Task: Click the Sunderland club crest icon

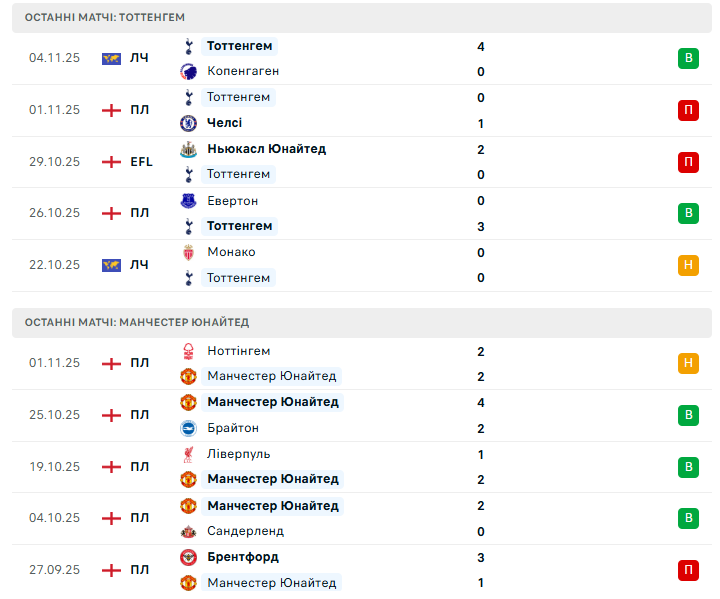Action: click(188, 531)
